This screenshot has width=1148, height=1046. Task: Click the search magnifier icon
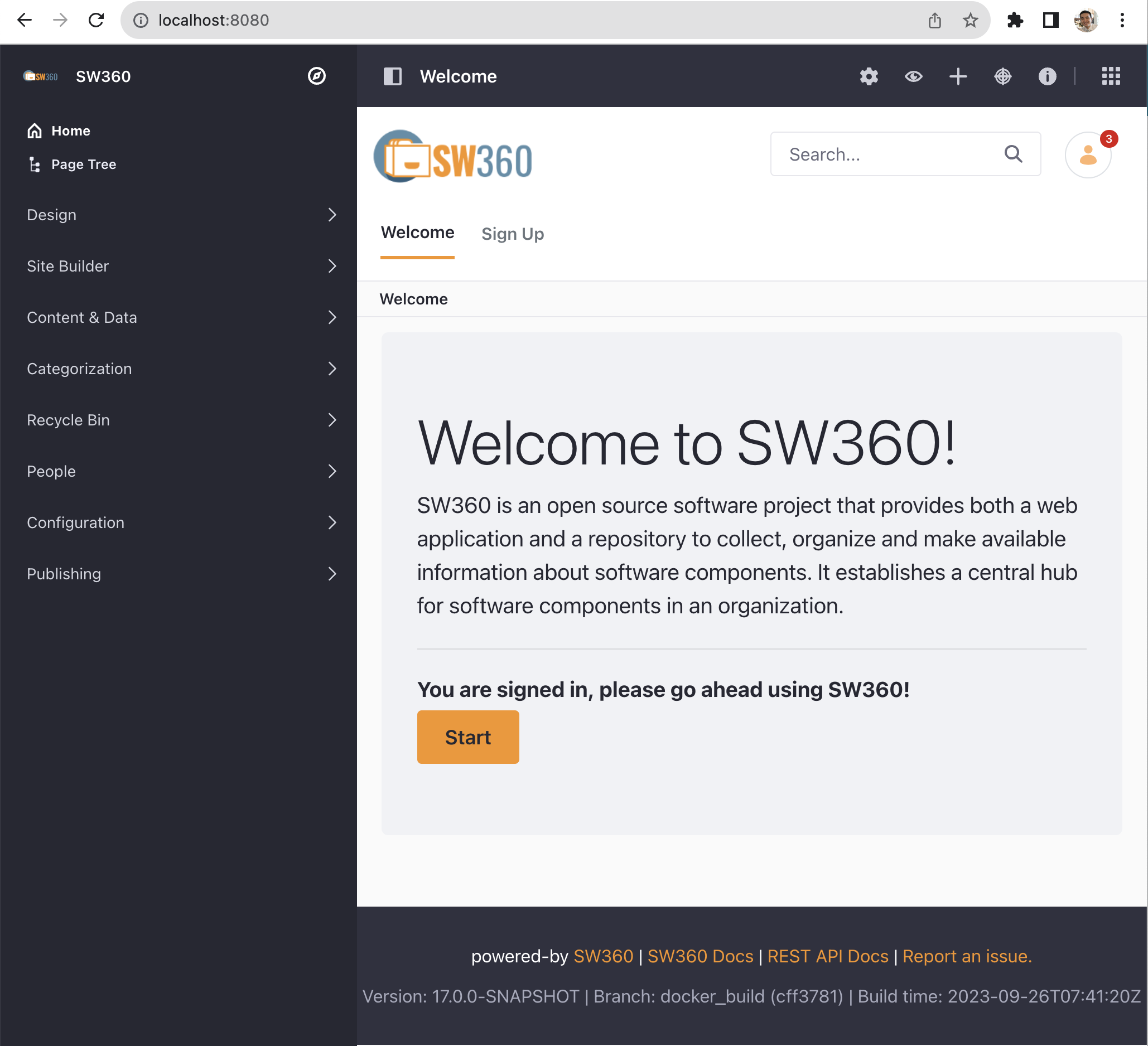click(1013, 154)
